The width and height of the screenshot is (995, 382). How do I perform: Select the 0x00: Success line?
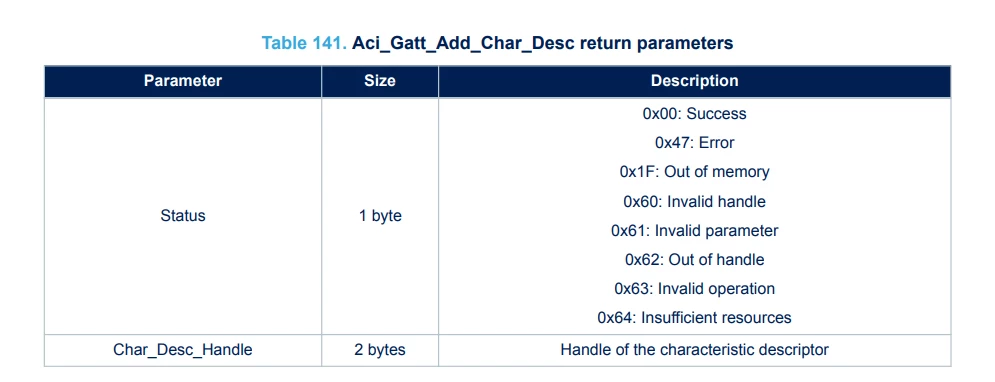[694, 114]
